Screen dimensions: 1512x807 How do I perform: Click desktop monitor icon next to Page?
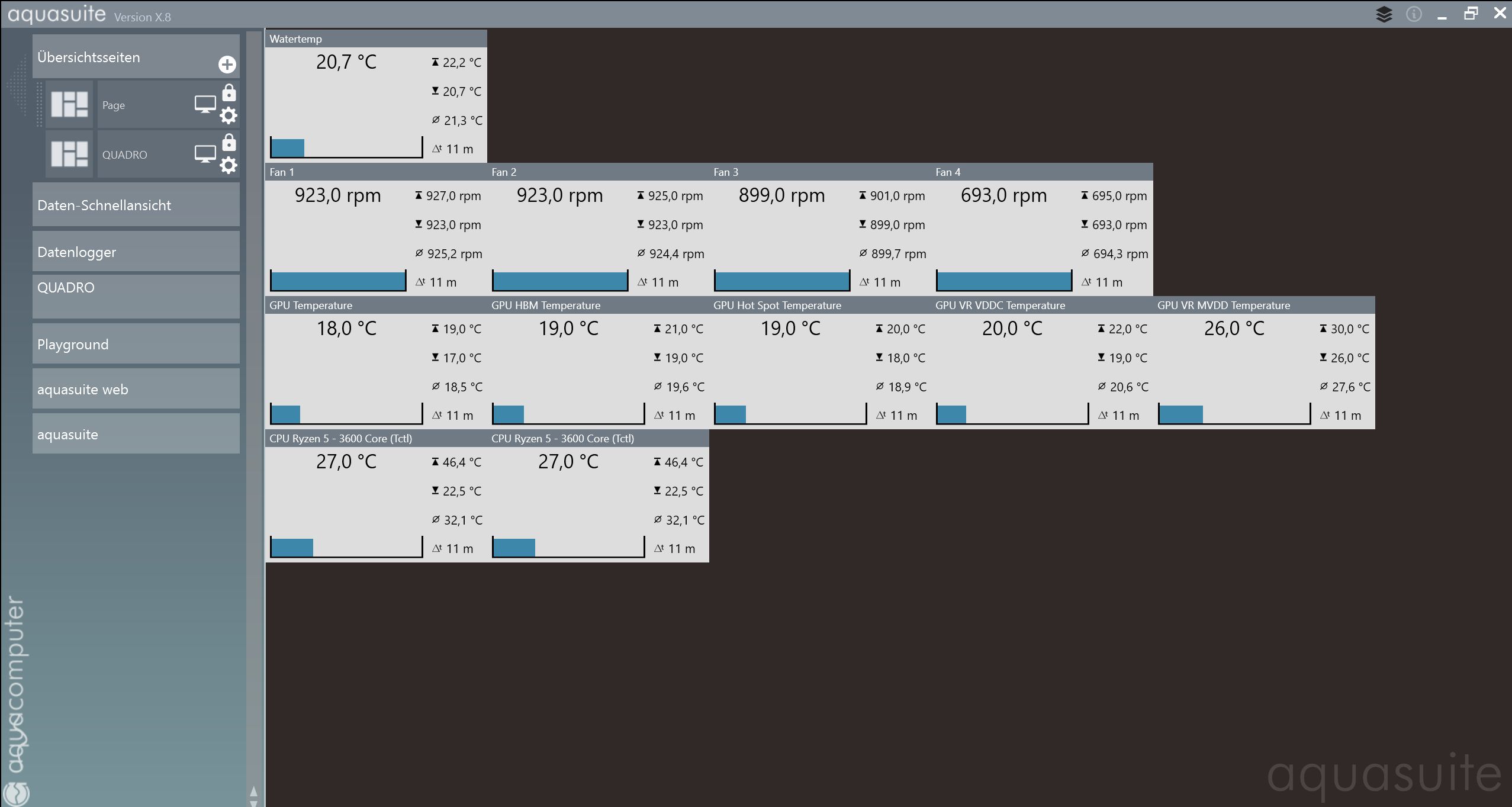[205, 105]
